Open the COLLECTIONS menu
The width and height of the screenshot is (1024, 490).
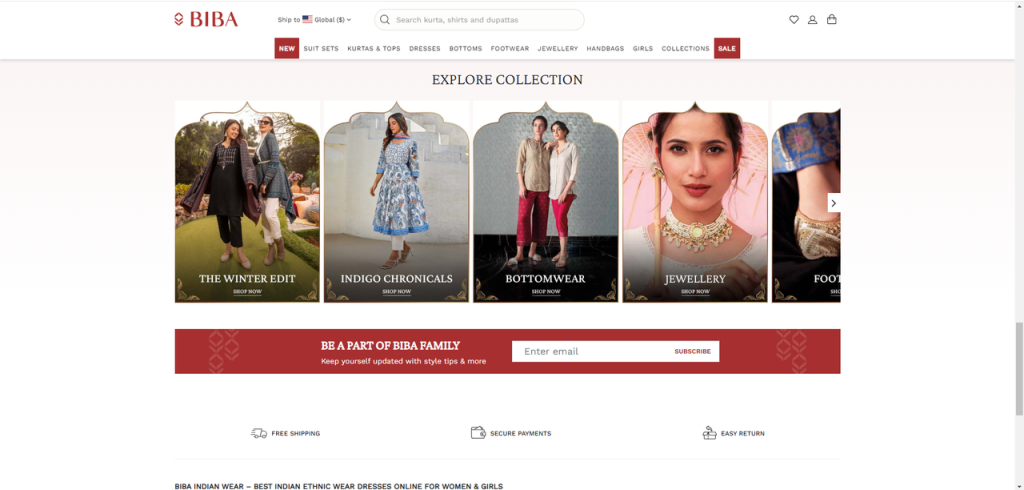685,48
